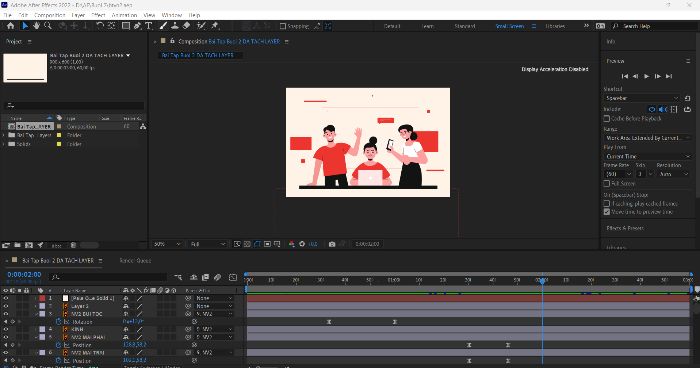Open Shortcut Spacebar dropdown
The image size is (700, 368).
click(642, 98)
